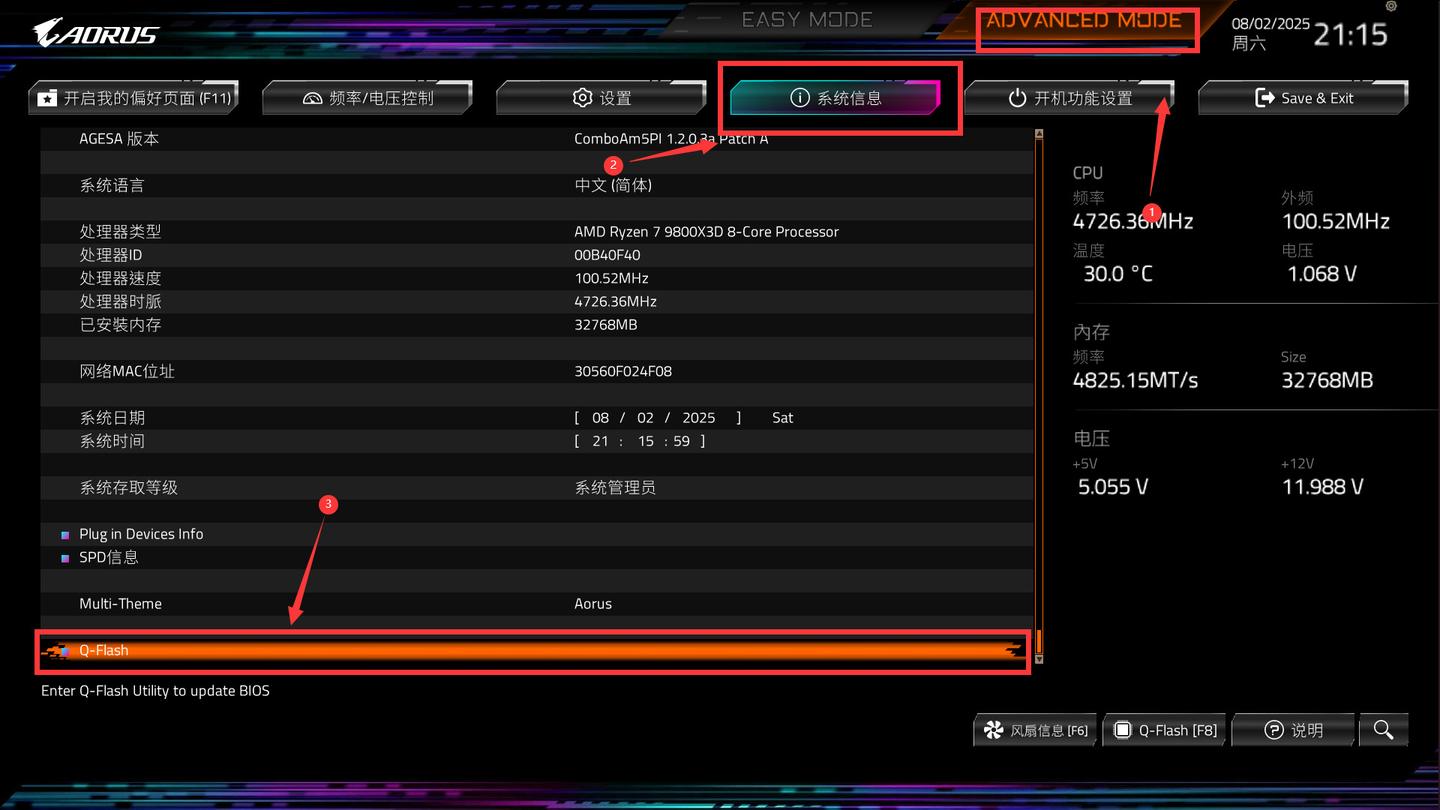Click the magnifier search icon

(1384, 730)
